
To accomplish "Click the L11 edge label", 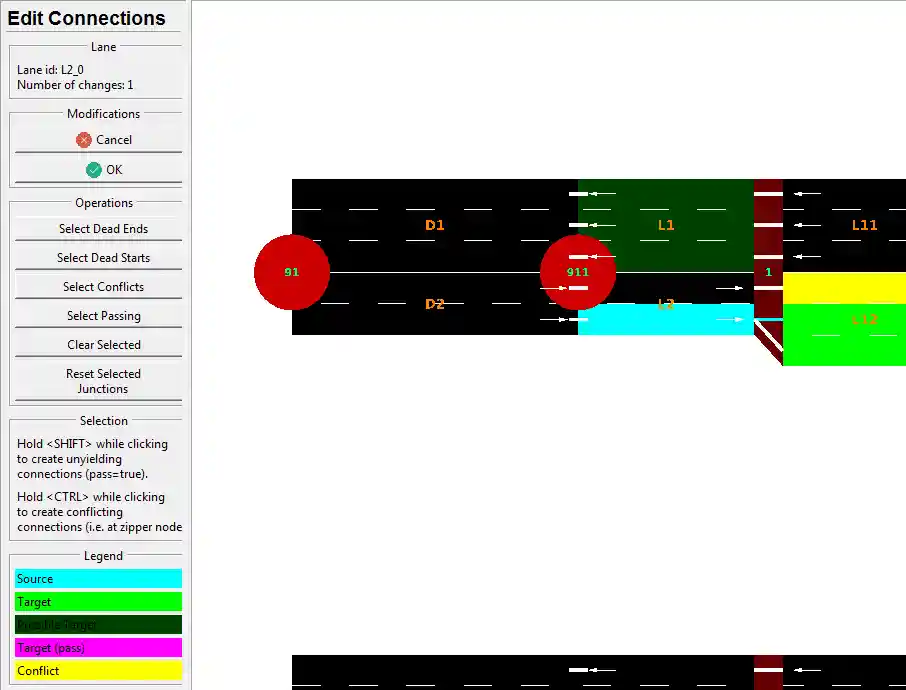I will [864, 225].
